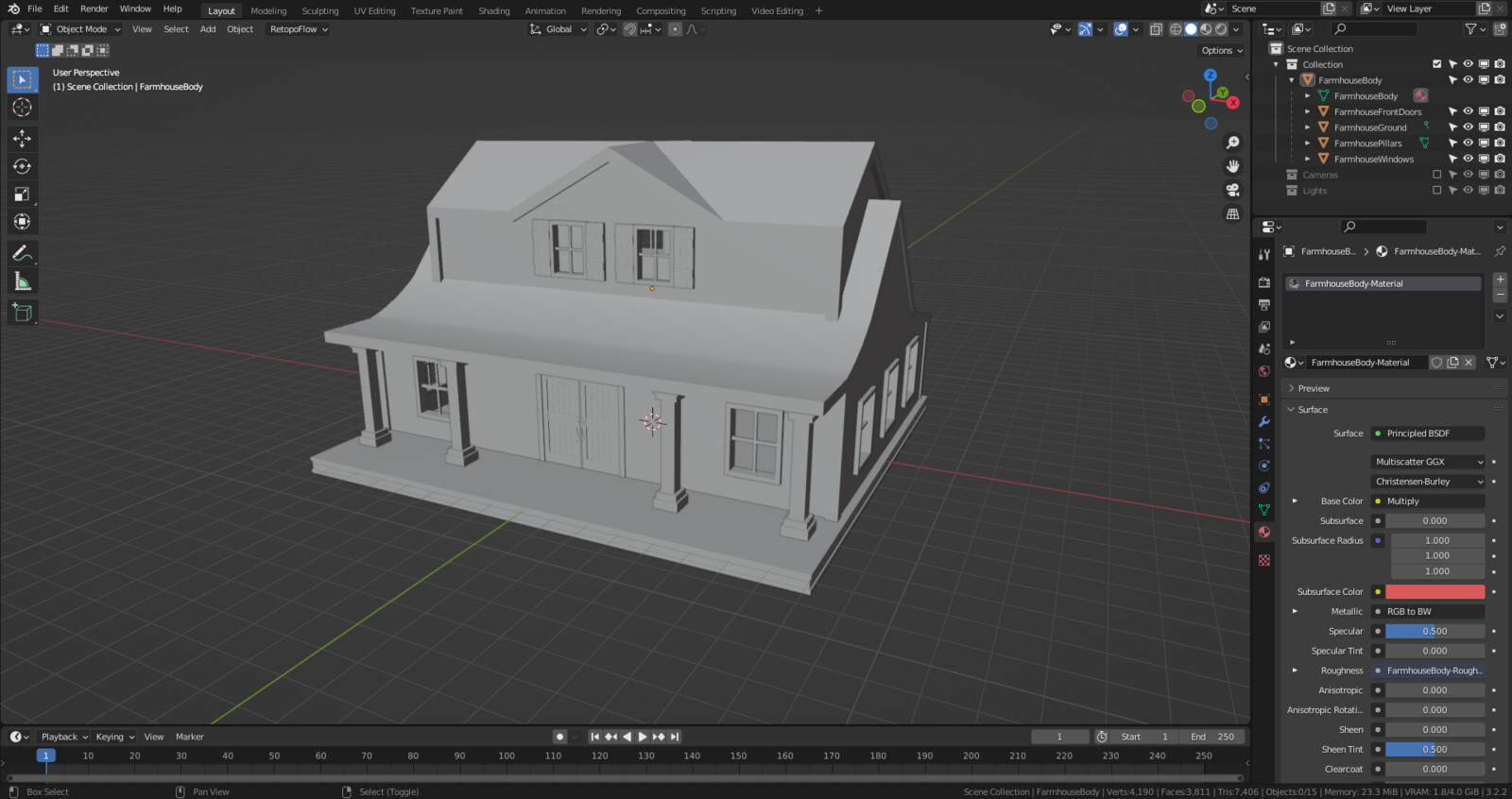Enable the Lights collection checkbox

click(x=1437, y=191)
